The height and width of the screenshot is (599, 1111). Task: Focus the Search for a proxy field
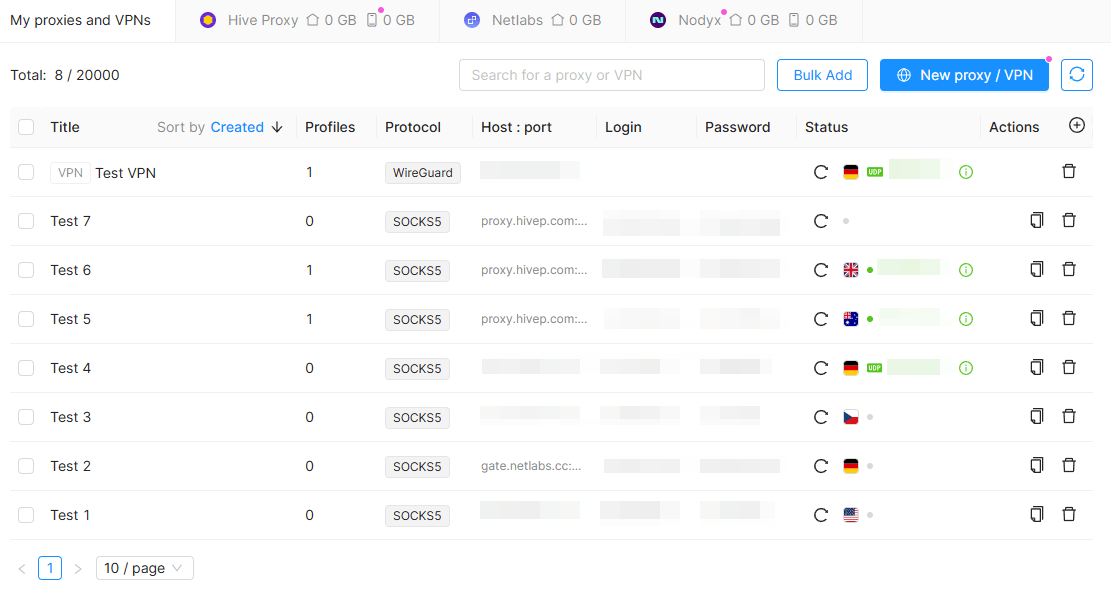(611, 75)
